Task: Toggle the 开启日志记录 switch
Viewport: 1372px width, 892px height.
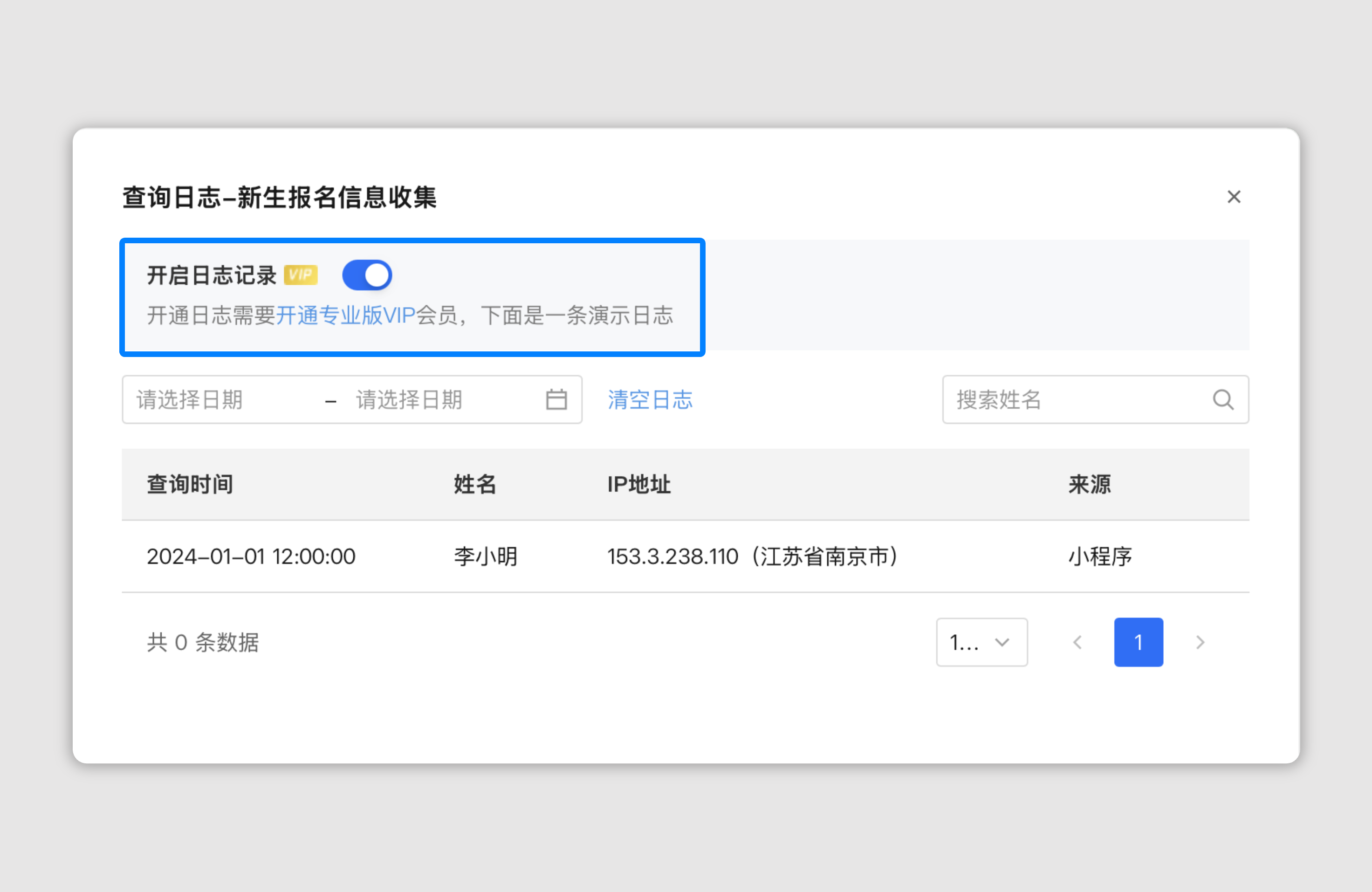Action: [x=367, y=275]
